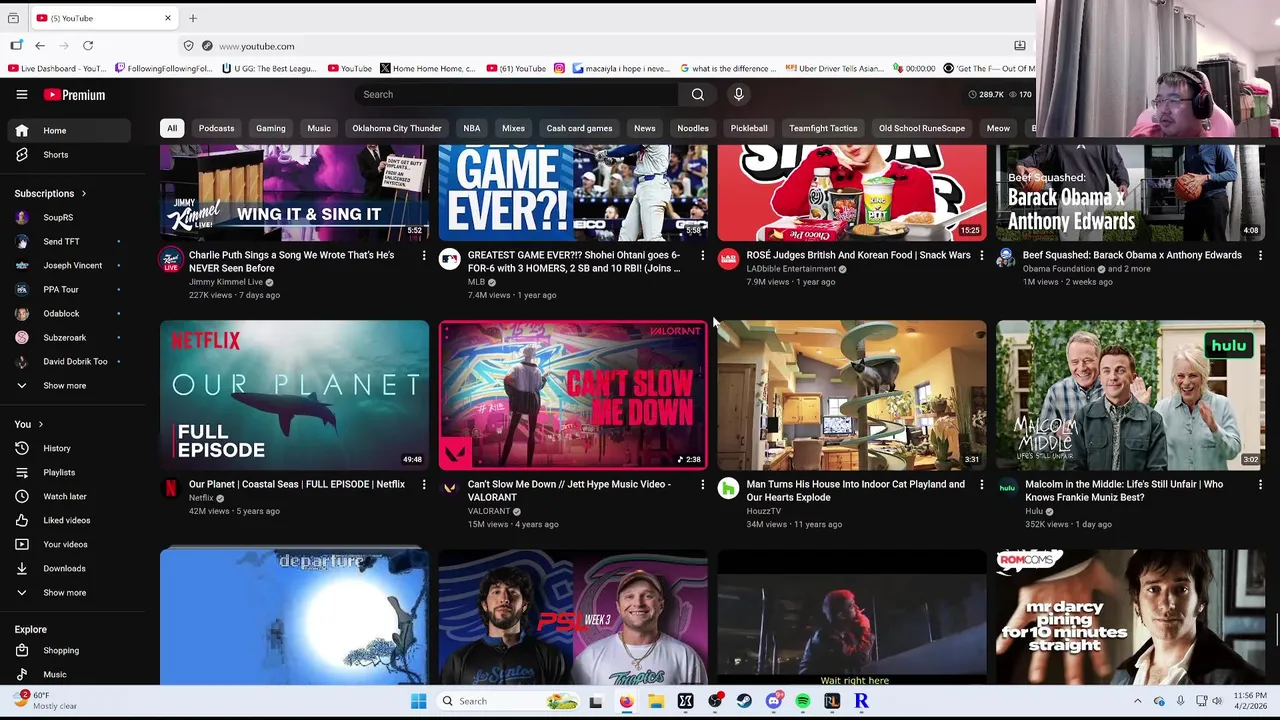The width and height of the screenshot is (1280, 720).
Task: Open the Jimmy Kimmel Live channel avatar
Action: [171, 260]
